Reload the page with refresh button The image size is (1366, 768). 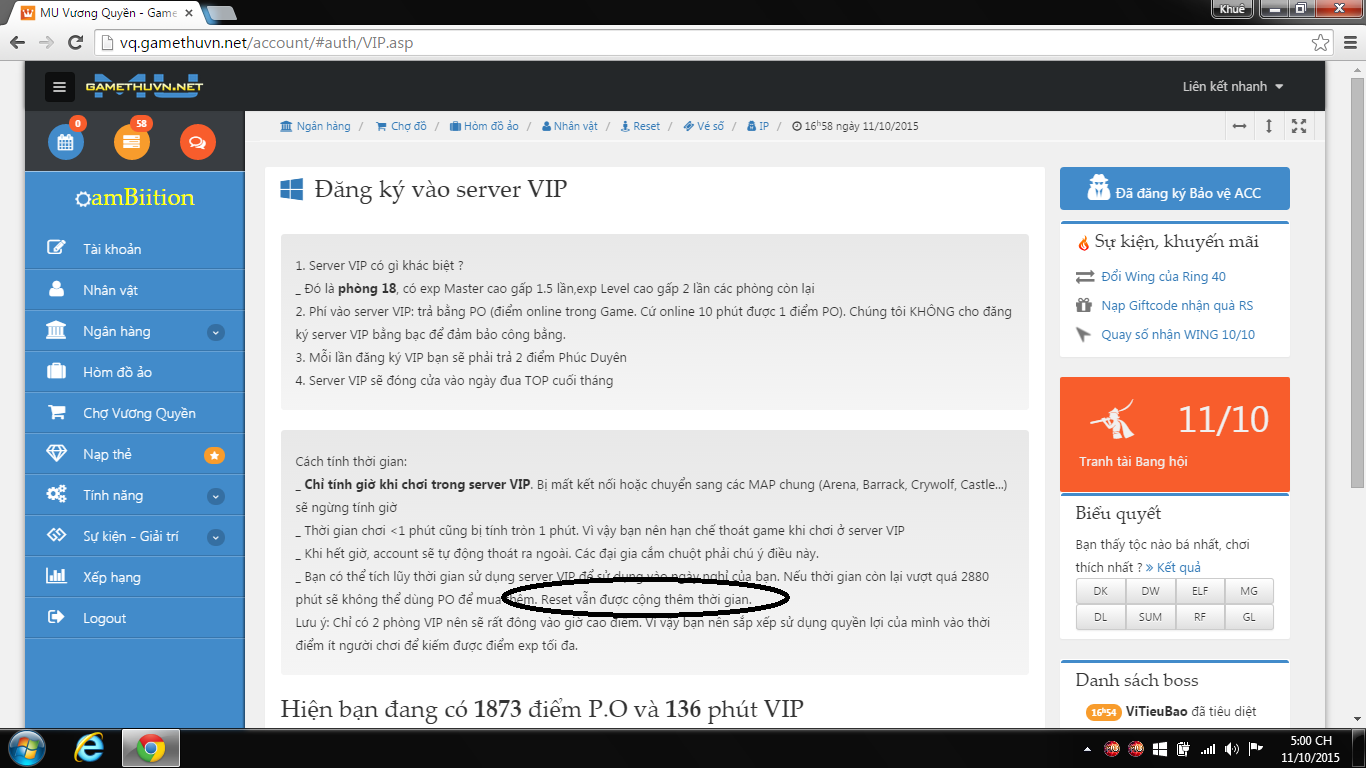click(75, 43)
